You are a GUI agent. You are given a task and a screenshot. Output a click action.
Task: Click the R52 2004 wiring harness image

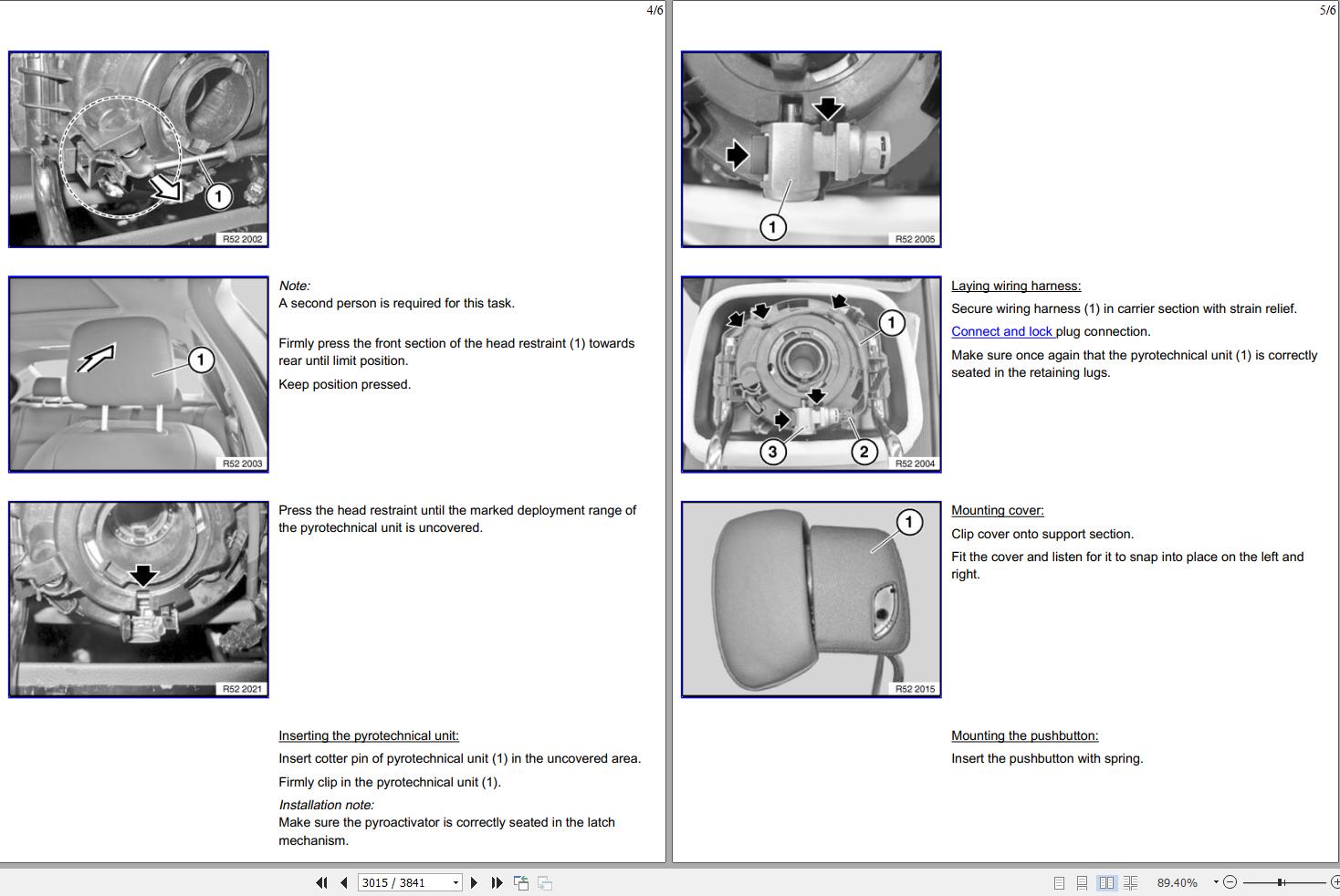click(811, 374)
